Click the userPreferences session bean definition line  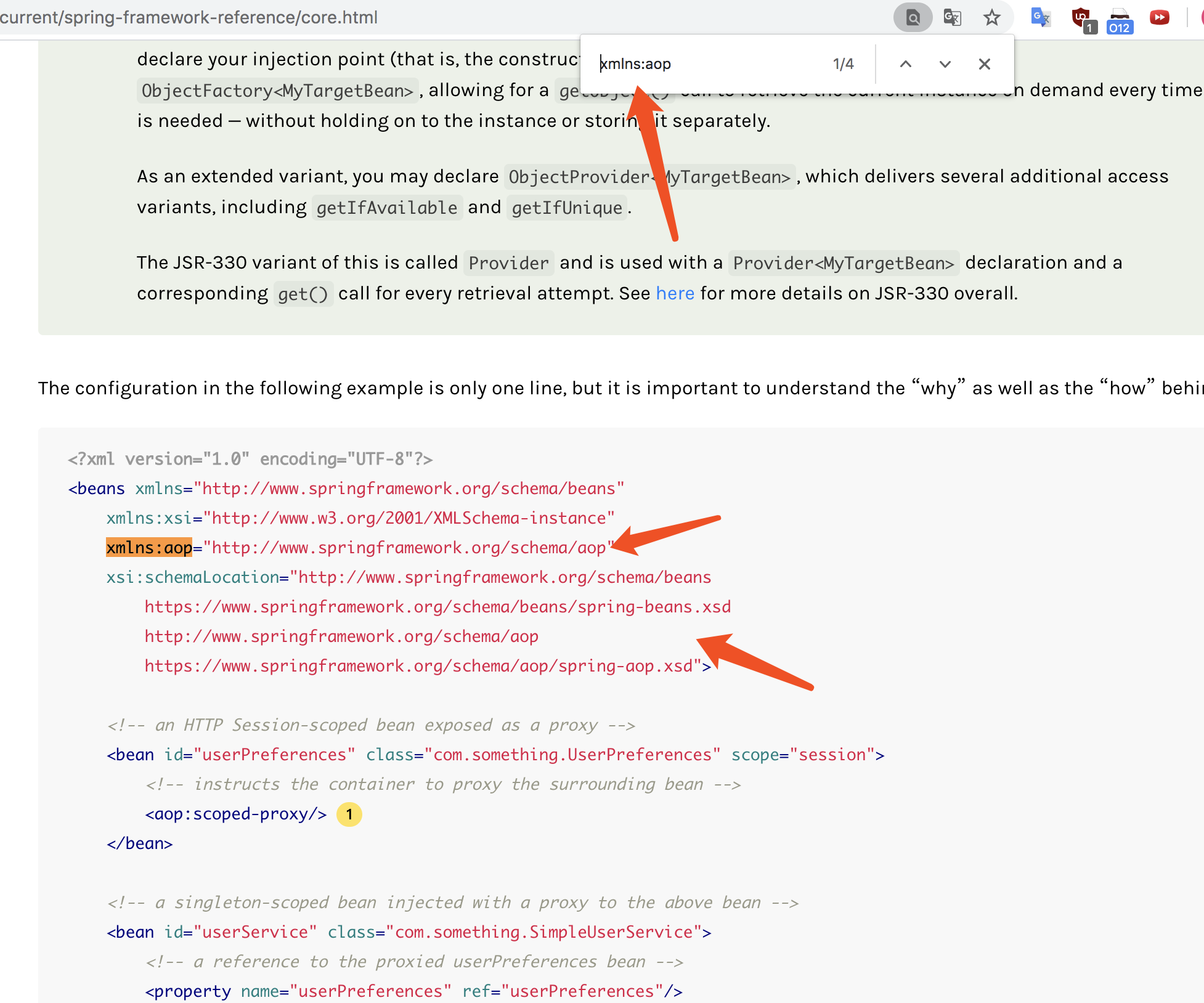point(495,755)
